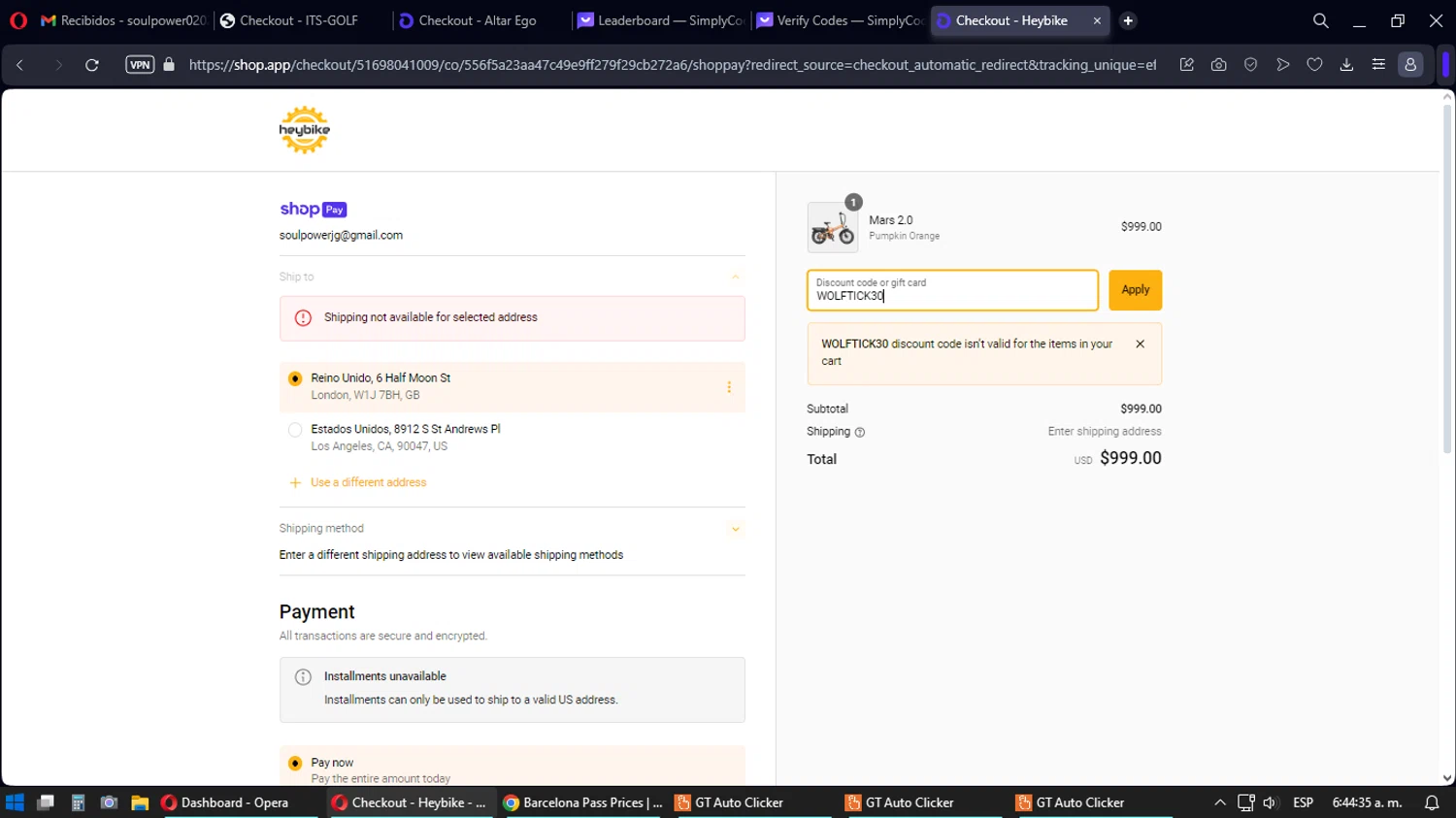Click the search tabs magnifier icon
The height and width of the screenshot is (818, 1456).
point(1320,20)
